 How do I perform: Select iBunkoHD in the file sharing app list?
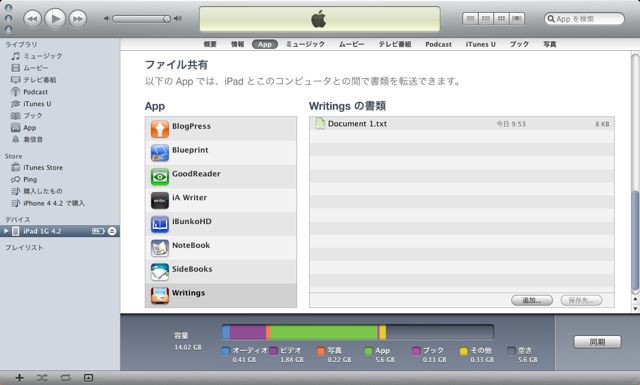coord(221,224)
